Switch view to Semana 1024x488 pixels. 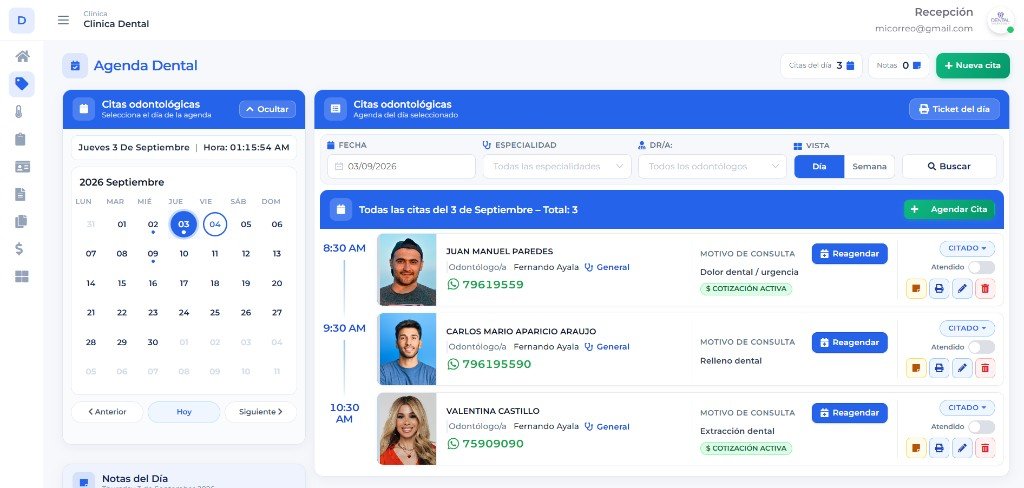tap(869, 166)
